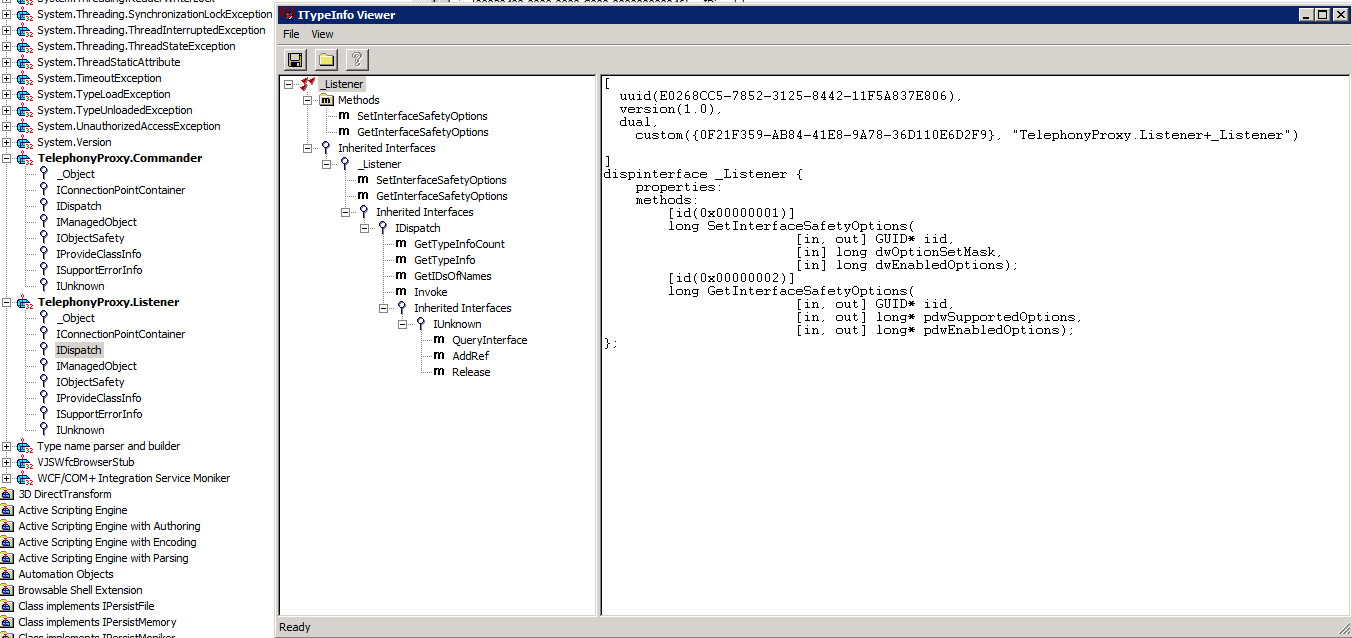Expand WCF/COM+ Integration Service Moniker node
1352x638 pixels.
[x=6, y=478]
